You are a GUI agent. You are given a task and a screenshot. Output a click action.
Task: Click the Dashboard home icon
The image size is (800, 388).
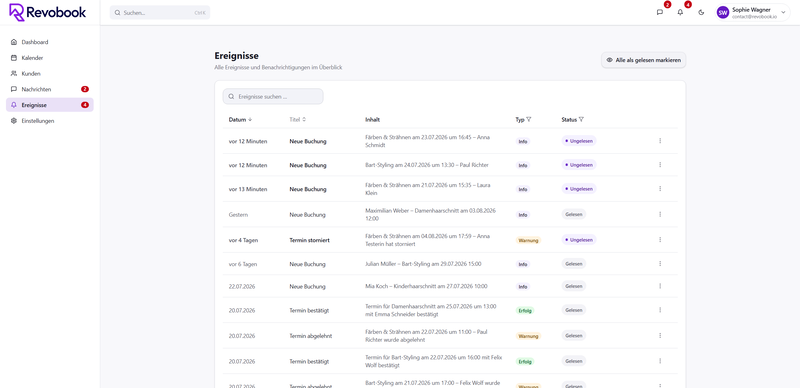[14, 42]
